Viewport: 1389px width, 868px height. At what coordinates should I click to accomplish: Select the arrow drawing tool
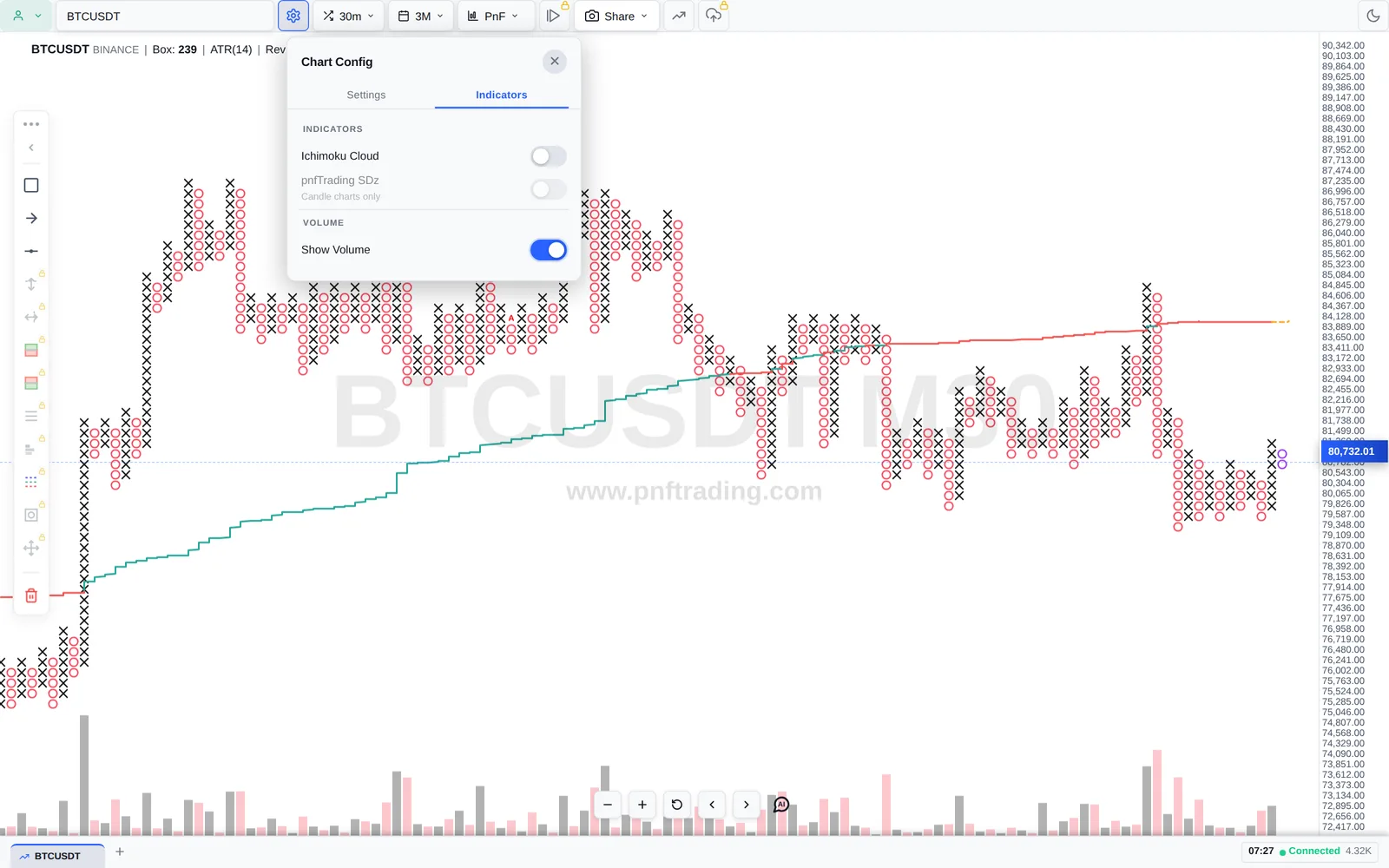click(31, 218)
